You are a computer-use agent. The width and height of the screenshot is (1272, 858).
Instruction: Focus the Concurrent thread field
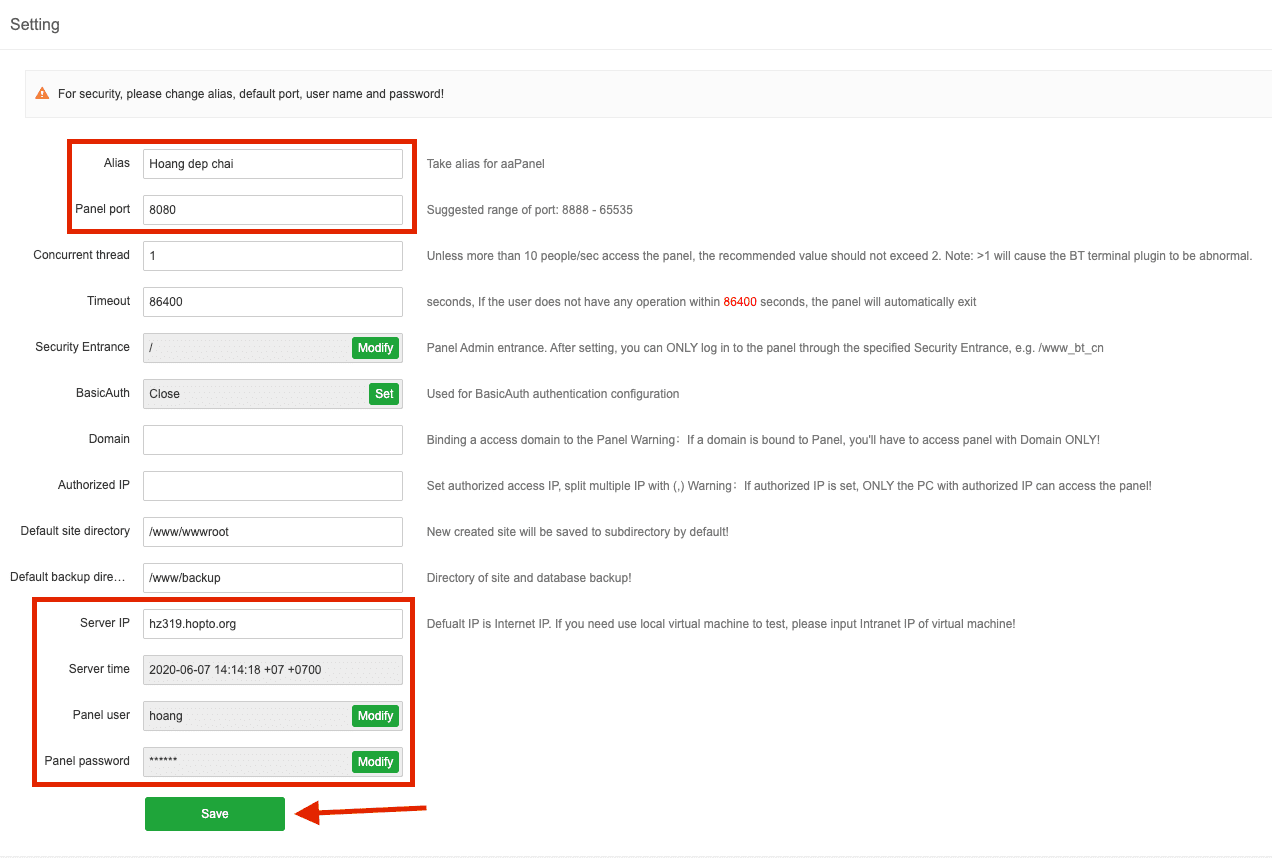point(272,256)
